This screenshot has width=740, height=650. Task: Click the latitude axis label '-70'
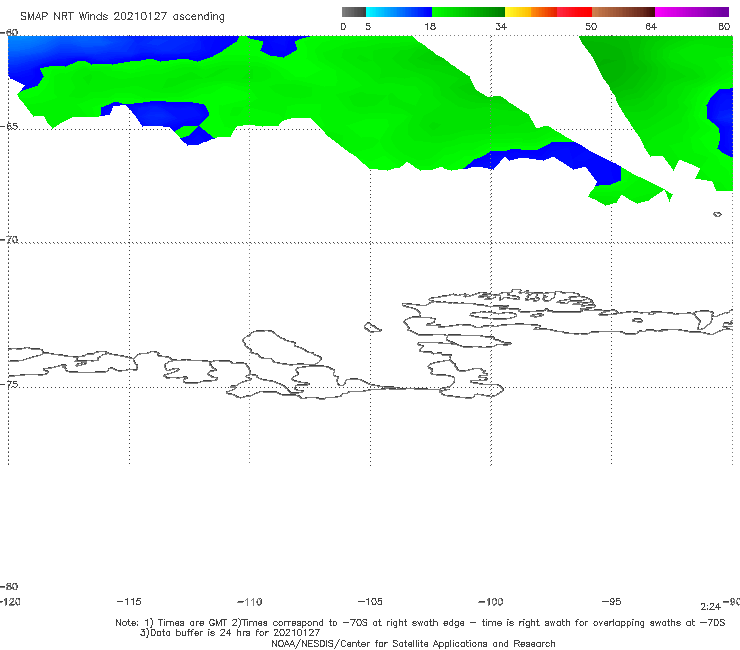click(9, 240)
